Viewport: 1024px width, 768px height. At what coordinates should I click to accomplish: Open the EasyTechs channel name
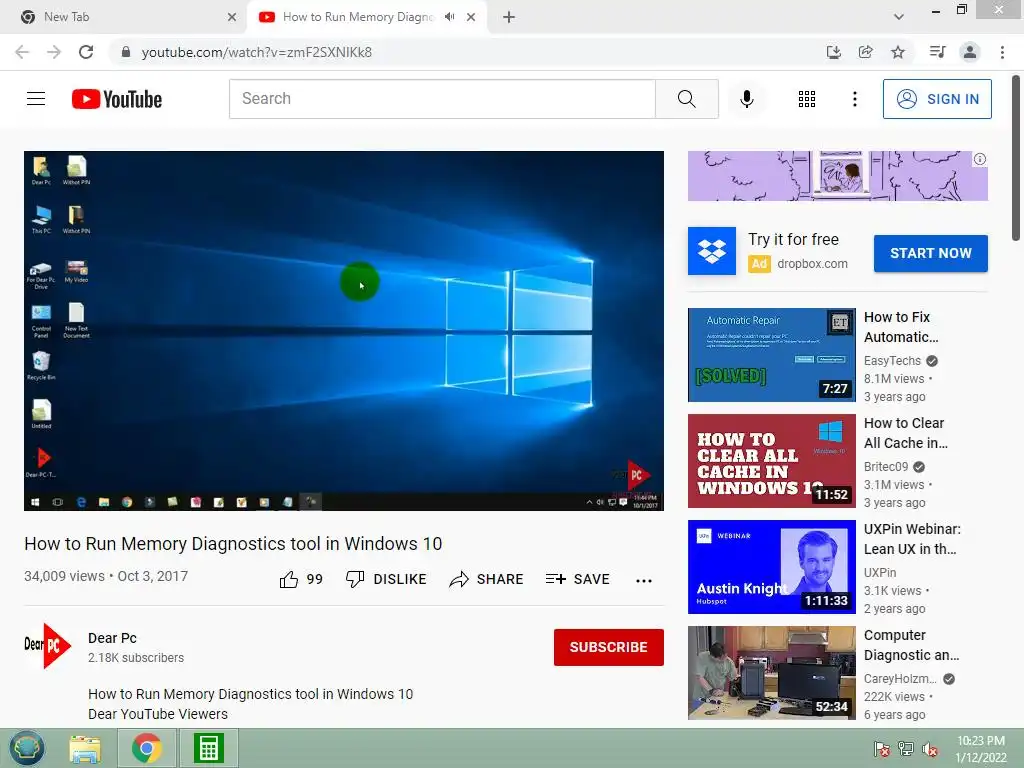click(892, 360)
